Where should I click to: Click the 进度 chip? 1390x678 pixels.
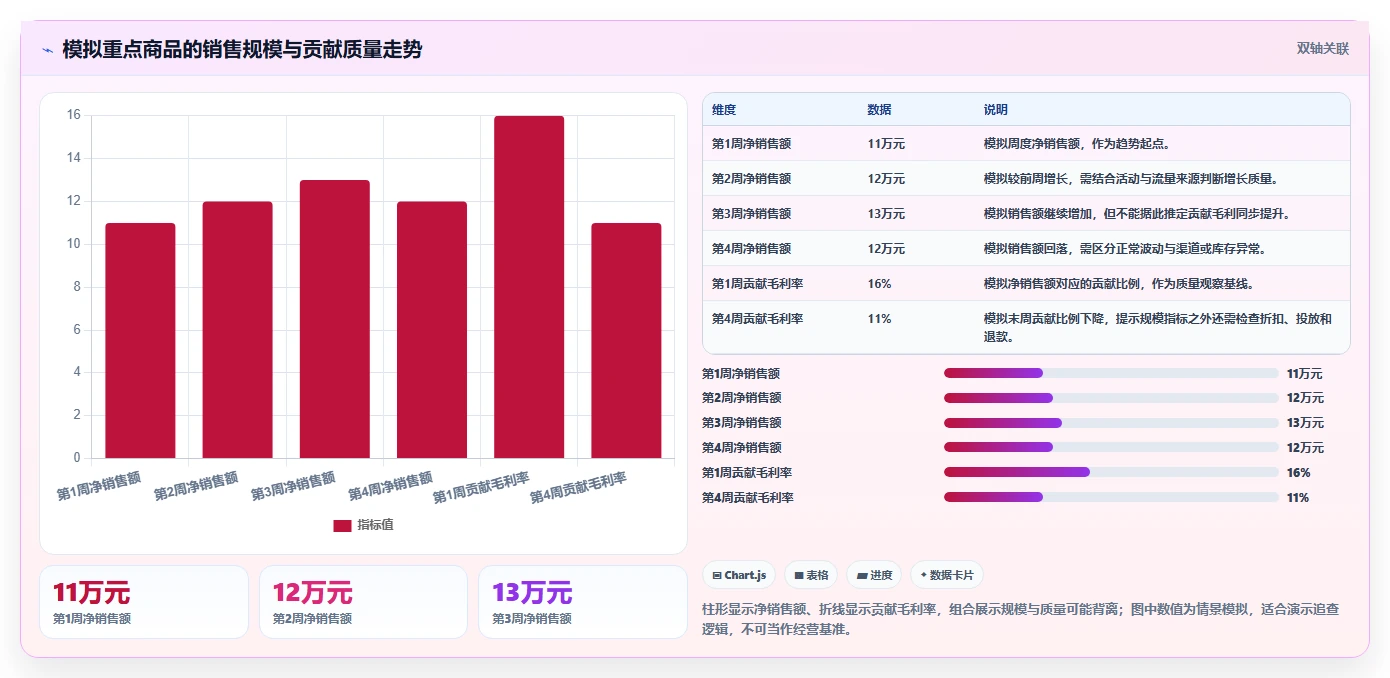[874, 575]
